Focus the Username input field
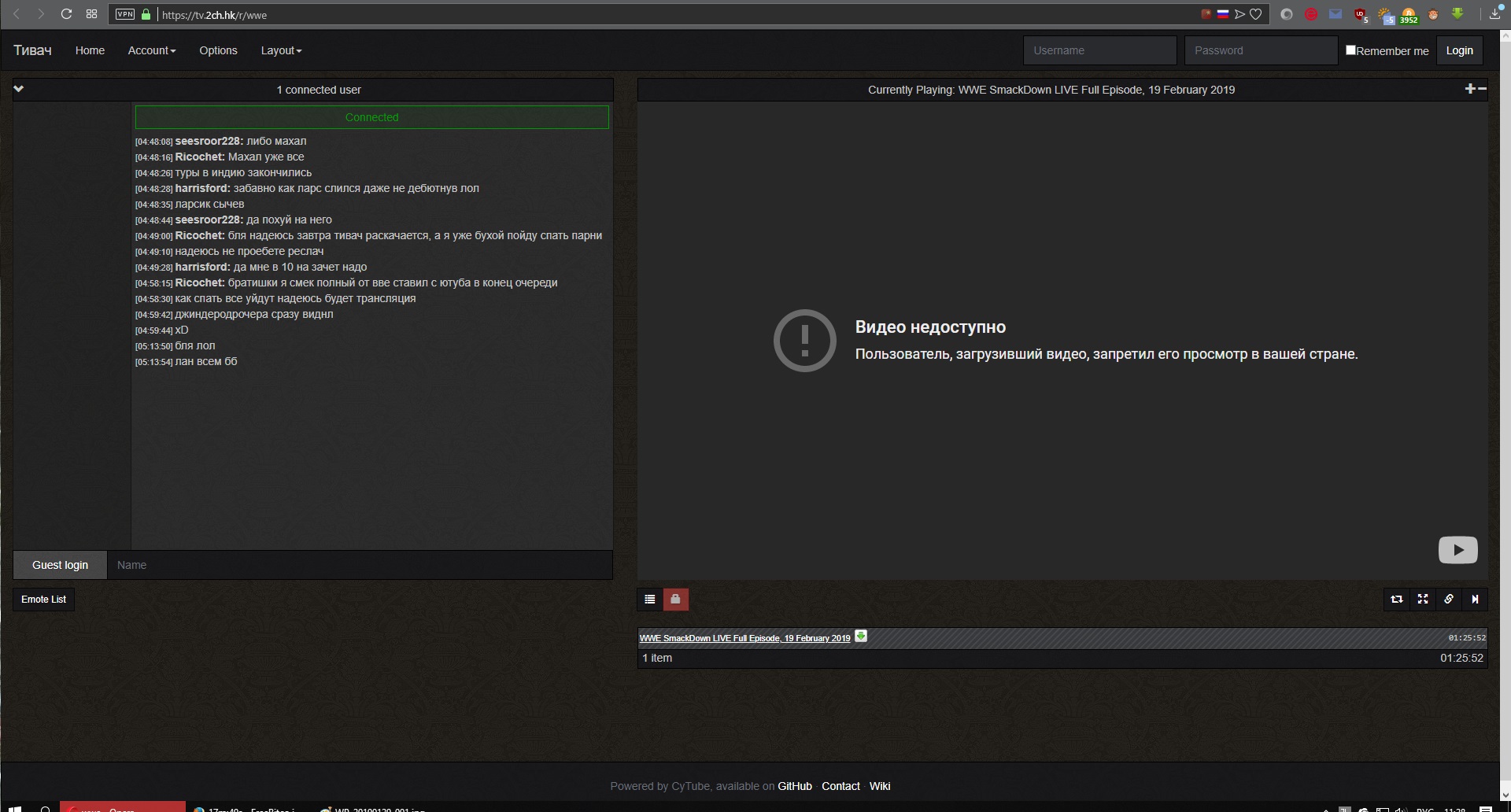The image size is (1511, 812). tap(1099, 50)
